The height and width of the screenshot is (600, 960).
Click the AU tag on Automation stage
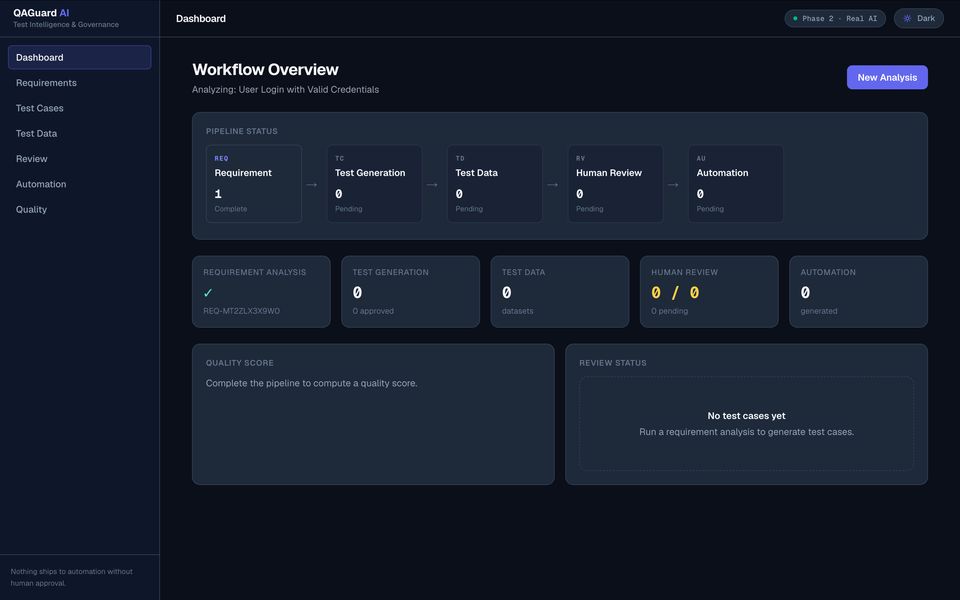pos(701,159)
